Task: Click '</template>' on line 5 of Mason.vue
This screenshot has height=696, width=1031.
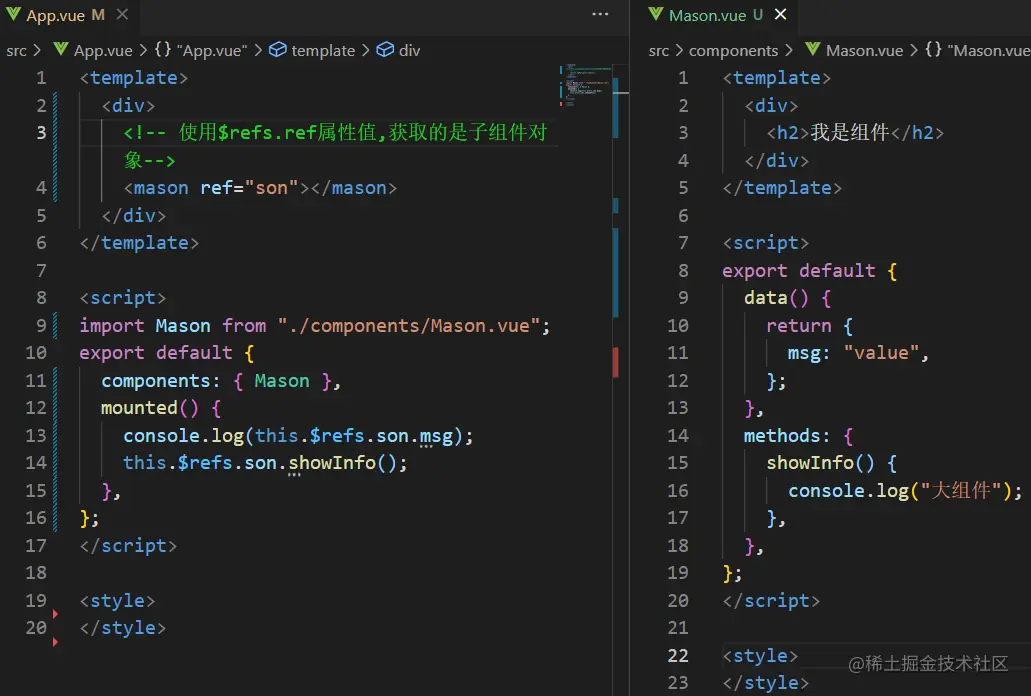Action: tap(782, 188)
